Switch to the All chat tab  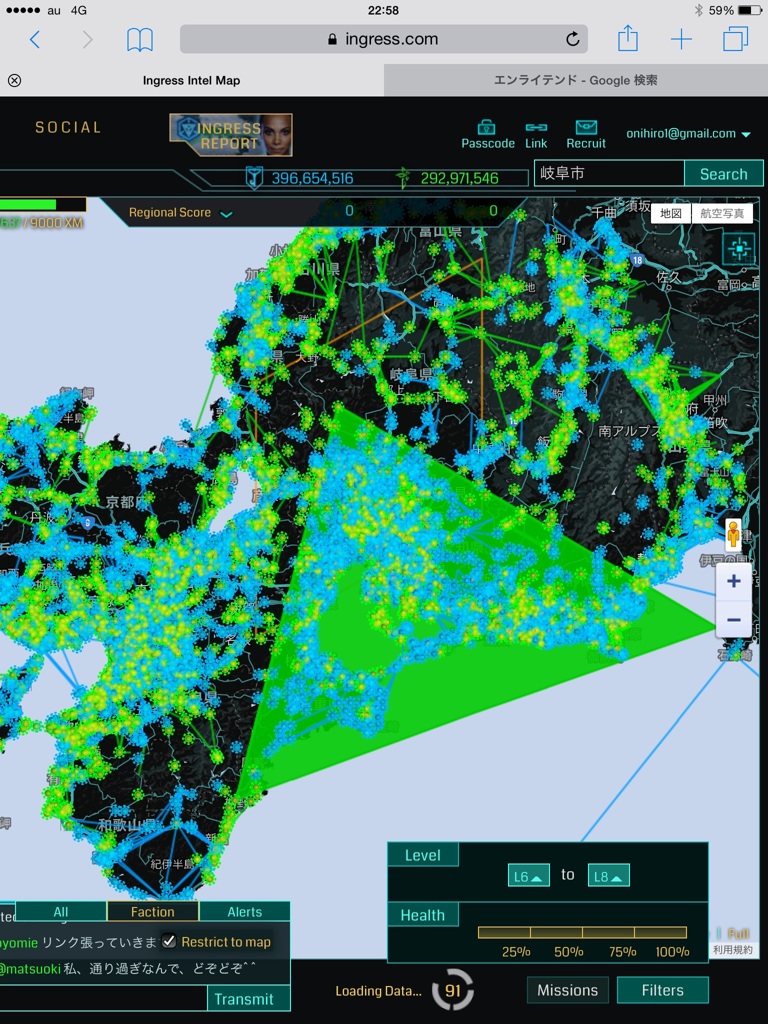pyautogui.click(x=61, y=912)
